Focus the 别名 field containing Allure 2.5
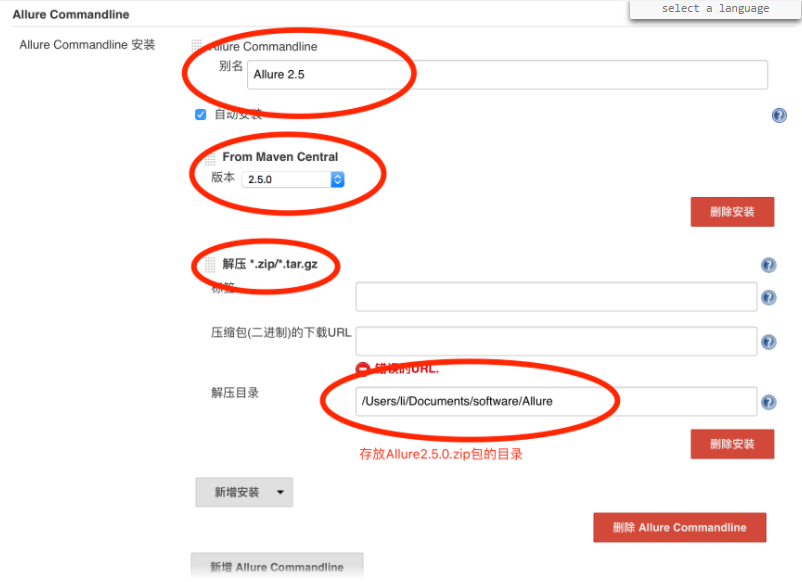Screen dimensions: 802x582 (507, 75)
